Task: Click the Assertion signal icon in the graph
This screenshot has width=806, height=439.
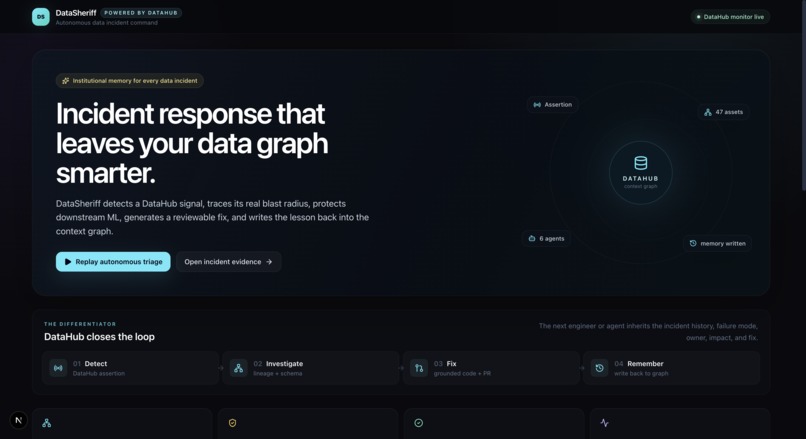Action: 537,105
